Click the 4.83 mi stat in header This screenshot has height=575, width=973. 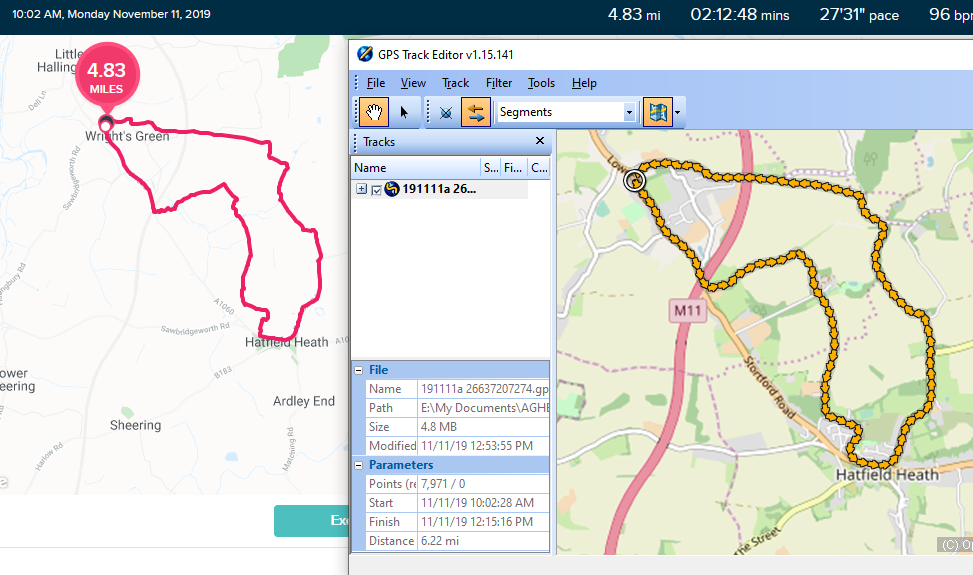tap(634, 14)
